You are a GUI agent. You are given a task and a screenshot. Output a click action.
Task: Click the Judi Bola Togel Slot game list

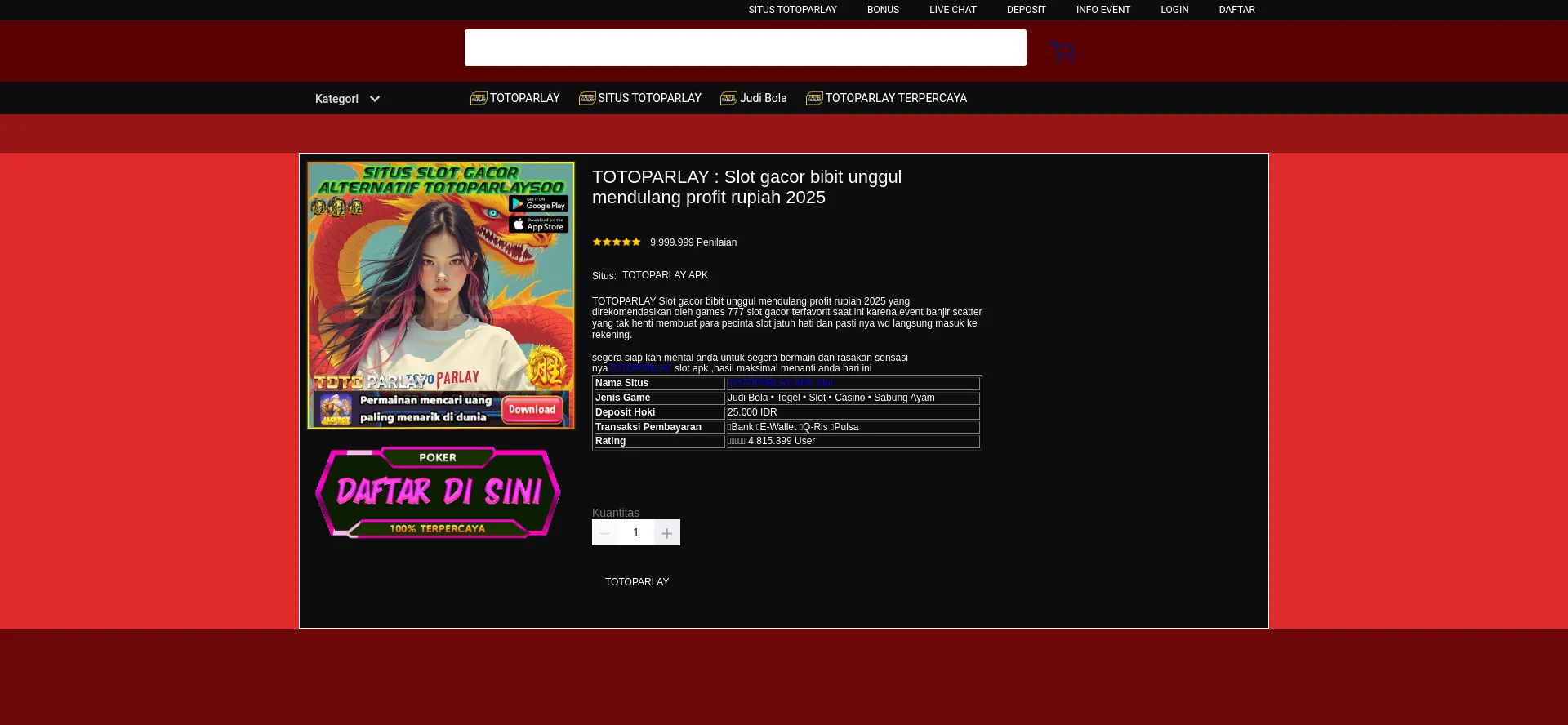tap(831, 398)
